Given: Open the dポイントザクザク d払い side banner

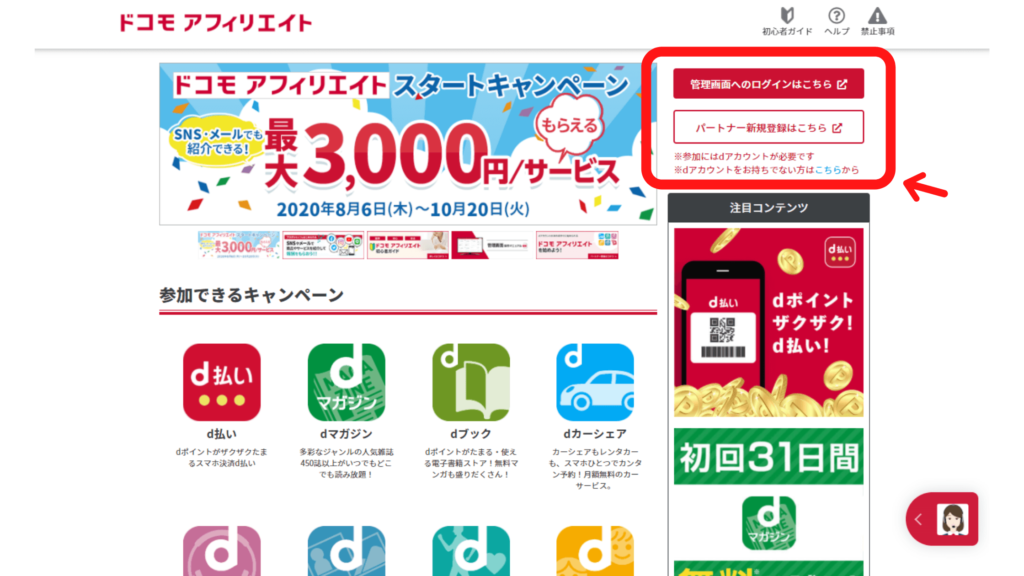Looking at the screenshot, I should pos(769,323).
